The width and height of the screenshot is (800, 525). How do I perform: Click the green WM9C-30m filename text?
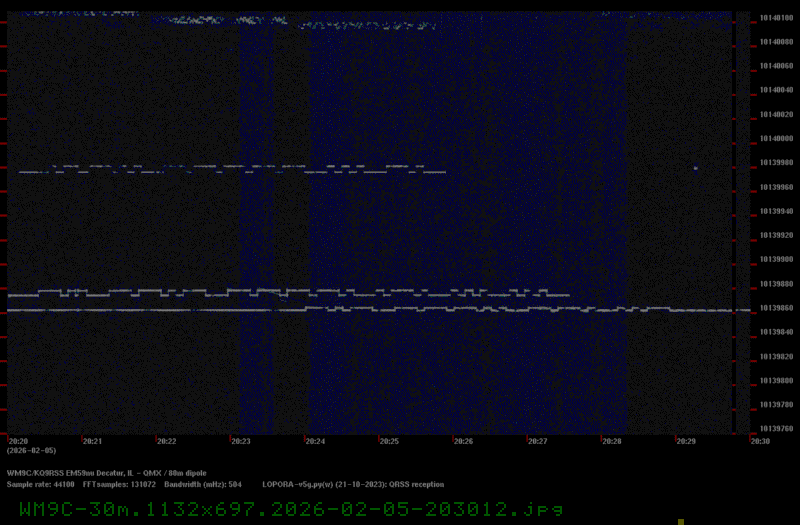[x=290, y=509]
